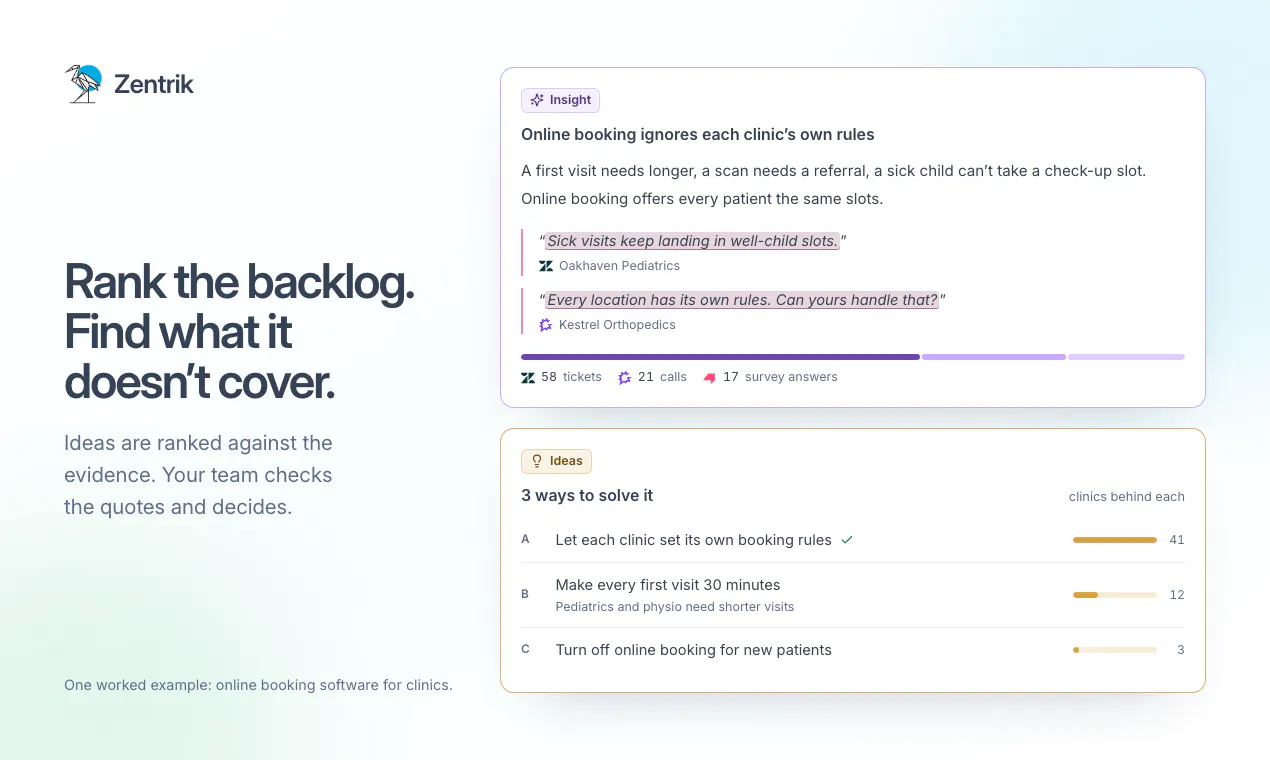Click the source icon beside Oakhaven Pediatrics
The height and width of the screenshot is (760, 1270).
pyautogui.click(x=546, y=266)
